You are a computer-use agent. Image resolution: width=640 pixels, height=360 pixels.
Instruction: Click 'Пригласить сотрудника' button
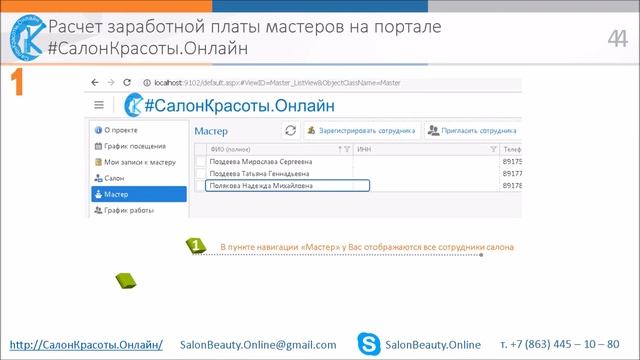point(472,131)
